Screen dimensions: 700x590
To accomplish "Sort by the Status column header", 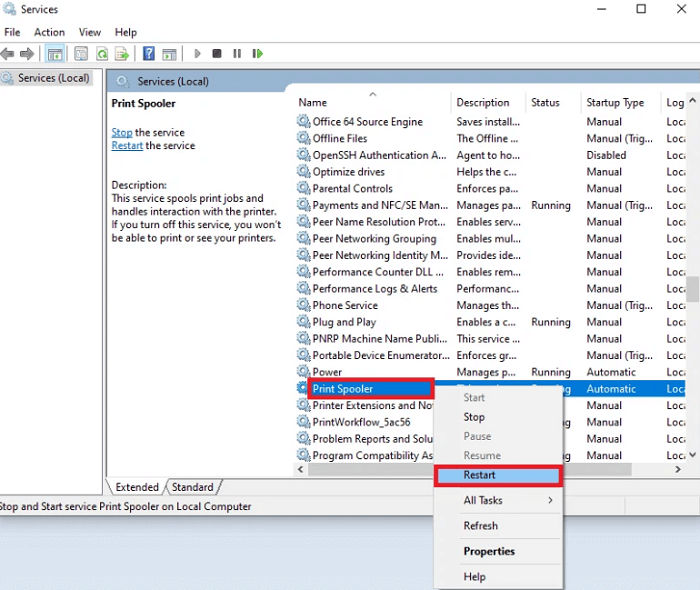I will click(x=554, y=103).
